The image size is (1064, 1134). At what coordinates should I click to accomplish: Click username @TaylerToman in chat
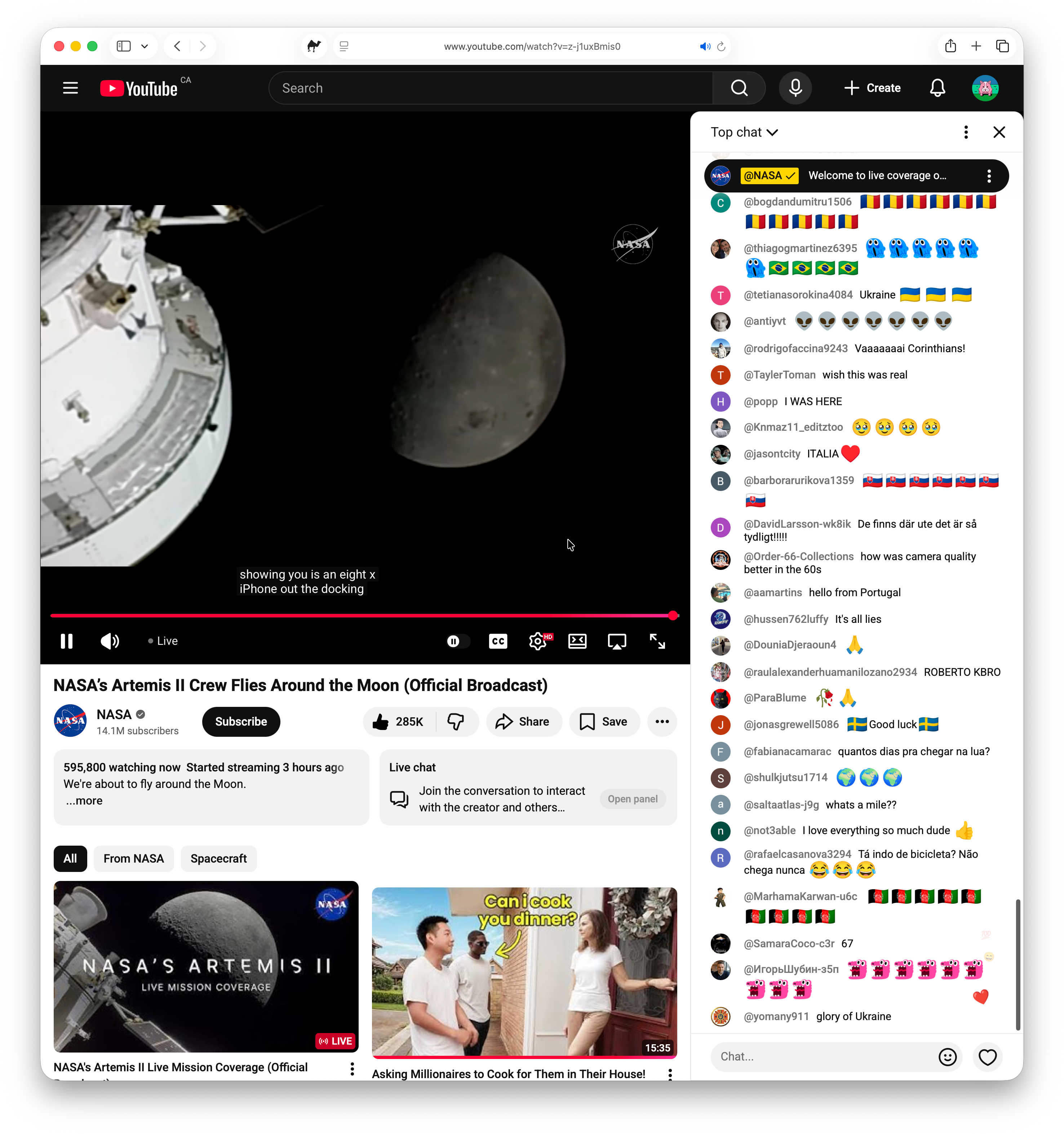[779, 375]
